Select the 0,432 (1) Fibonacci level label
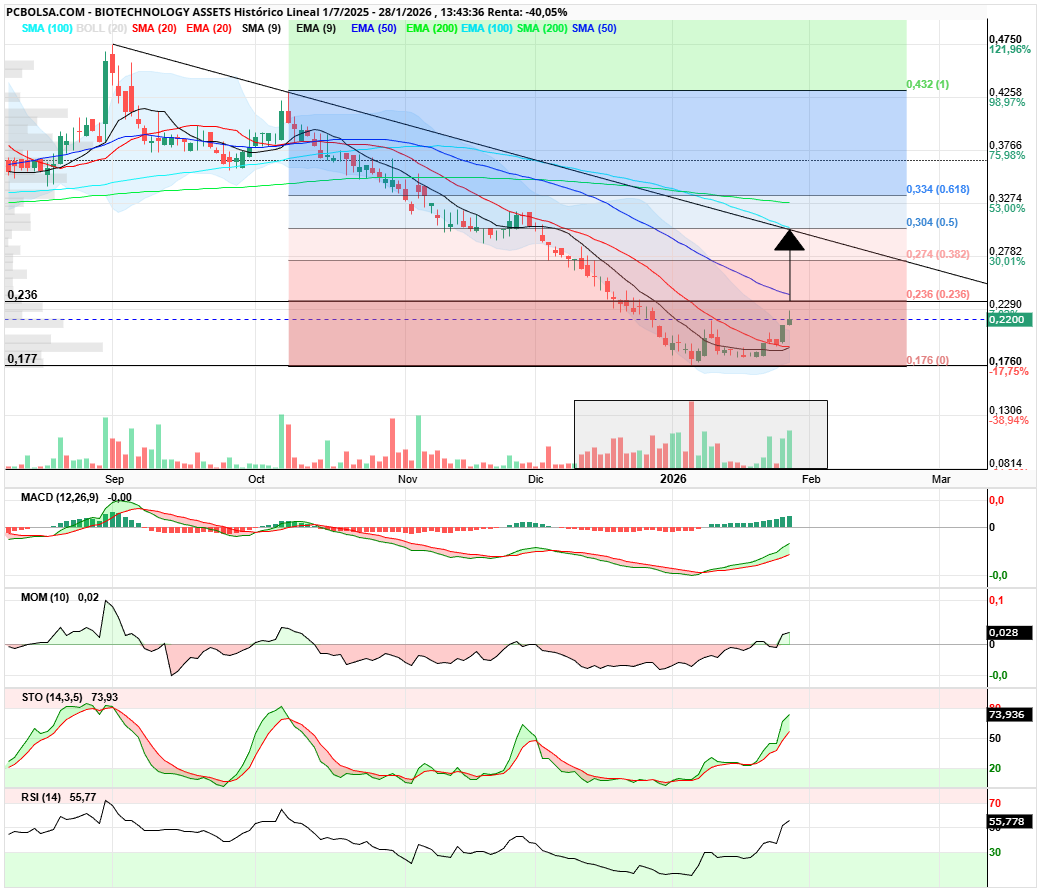 [x=927, y=85]
